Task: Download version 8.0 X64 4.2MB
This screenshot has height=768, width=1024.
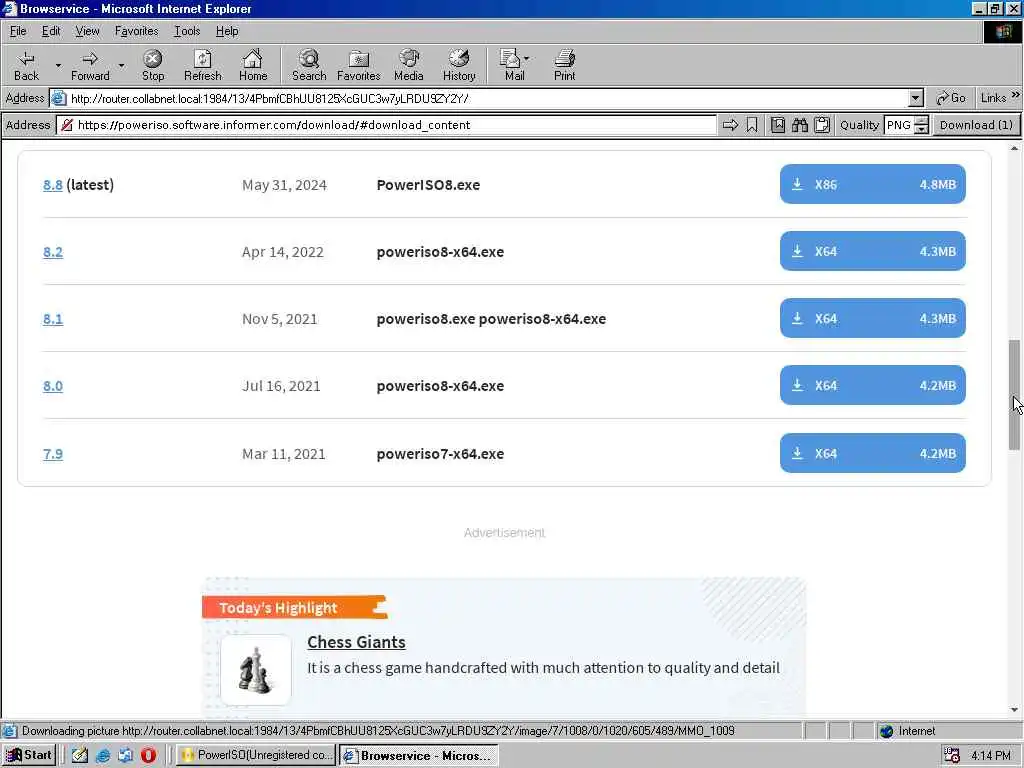Action: click(872, 385)
